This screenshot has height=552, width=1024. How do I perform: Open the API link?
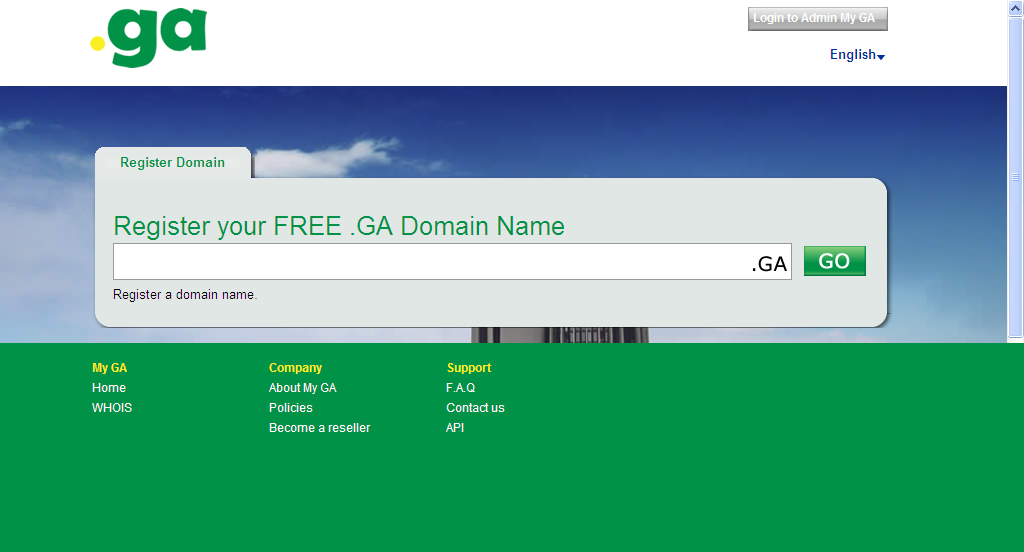455,428
